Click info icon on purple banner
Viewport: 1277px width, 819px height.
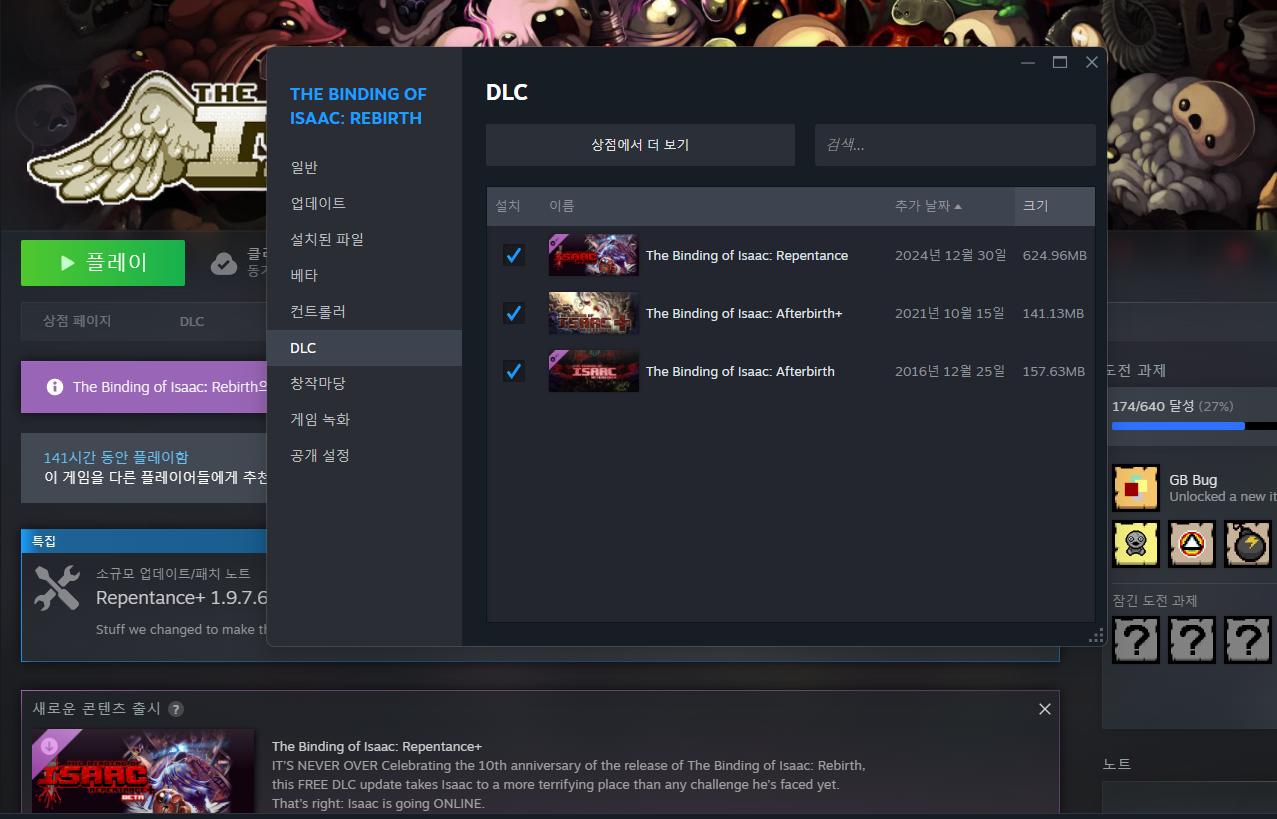tap(55, 386)
